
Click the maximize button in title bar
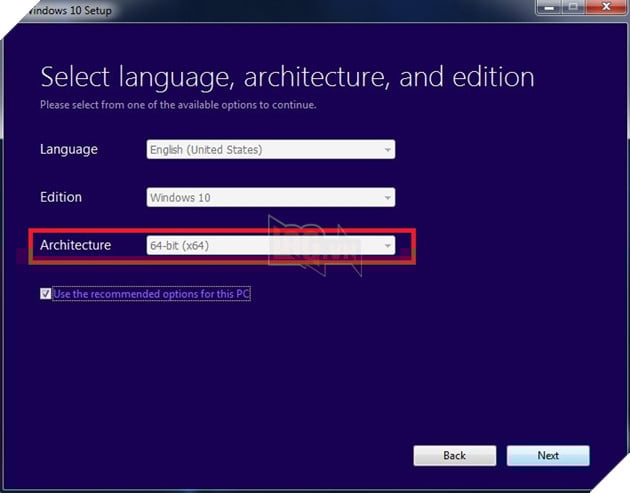point(574,7)
